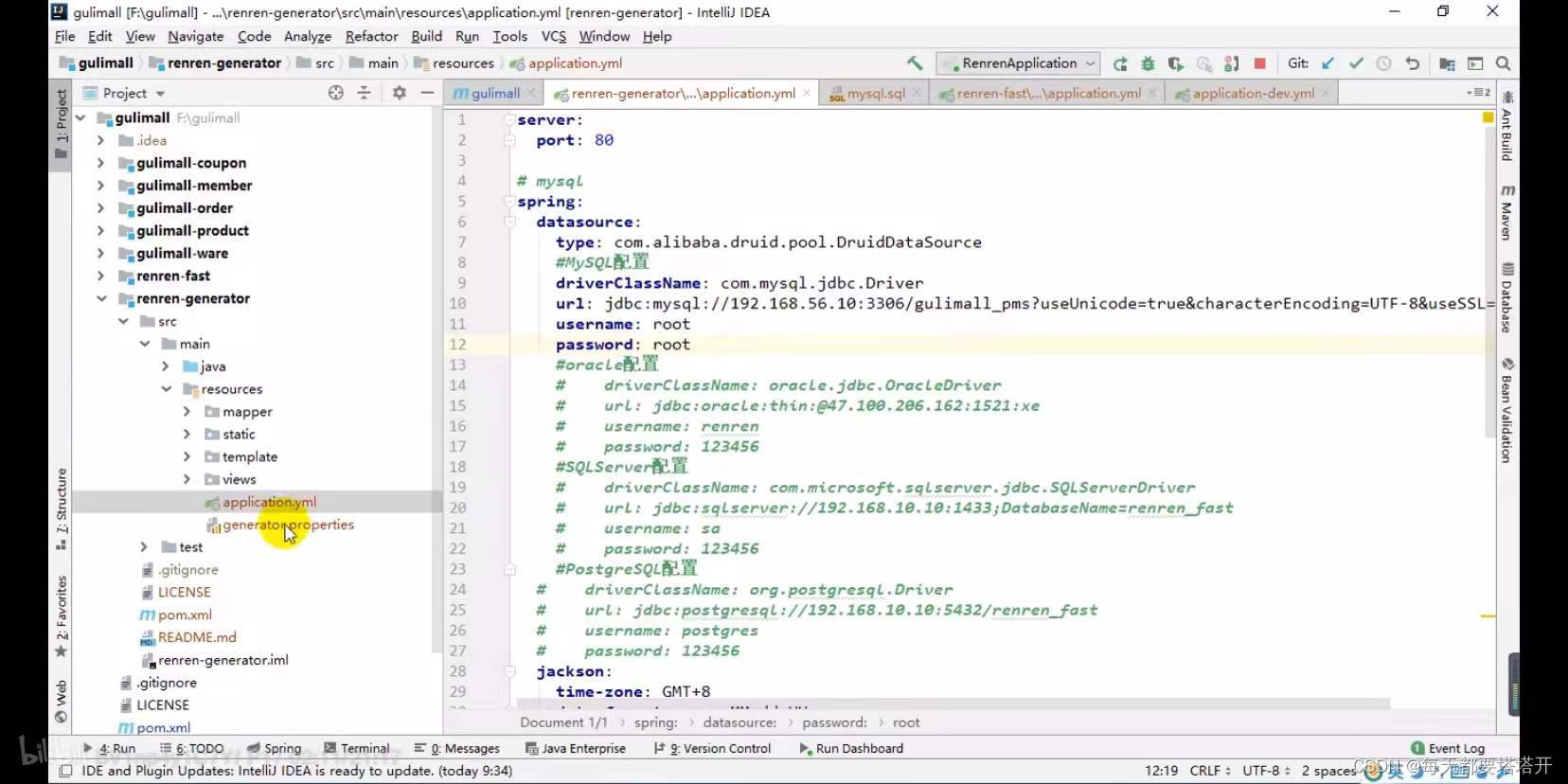
Task: Hide the Project tool window
Action: (x=427, y=93)
